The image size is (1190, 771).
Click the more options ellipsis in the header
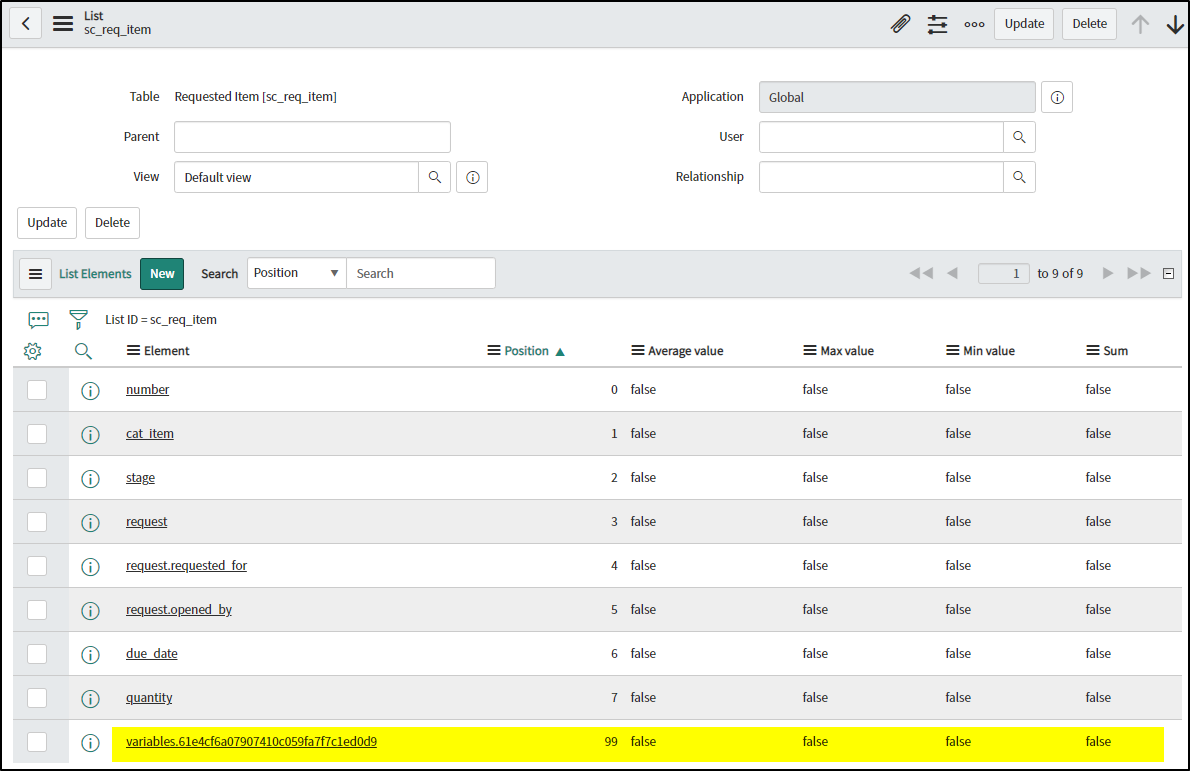coord(974,24)
